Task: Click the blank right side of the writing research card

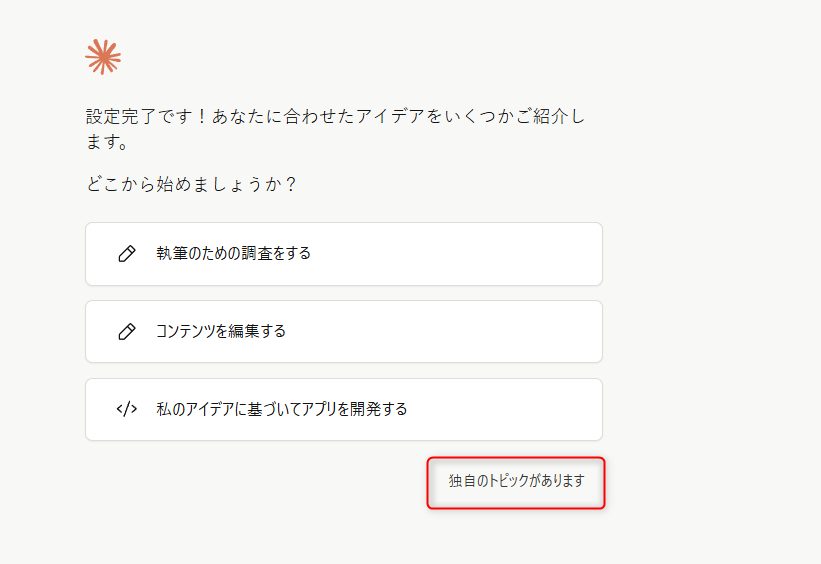Action: click(500, 254)
